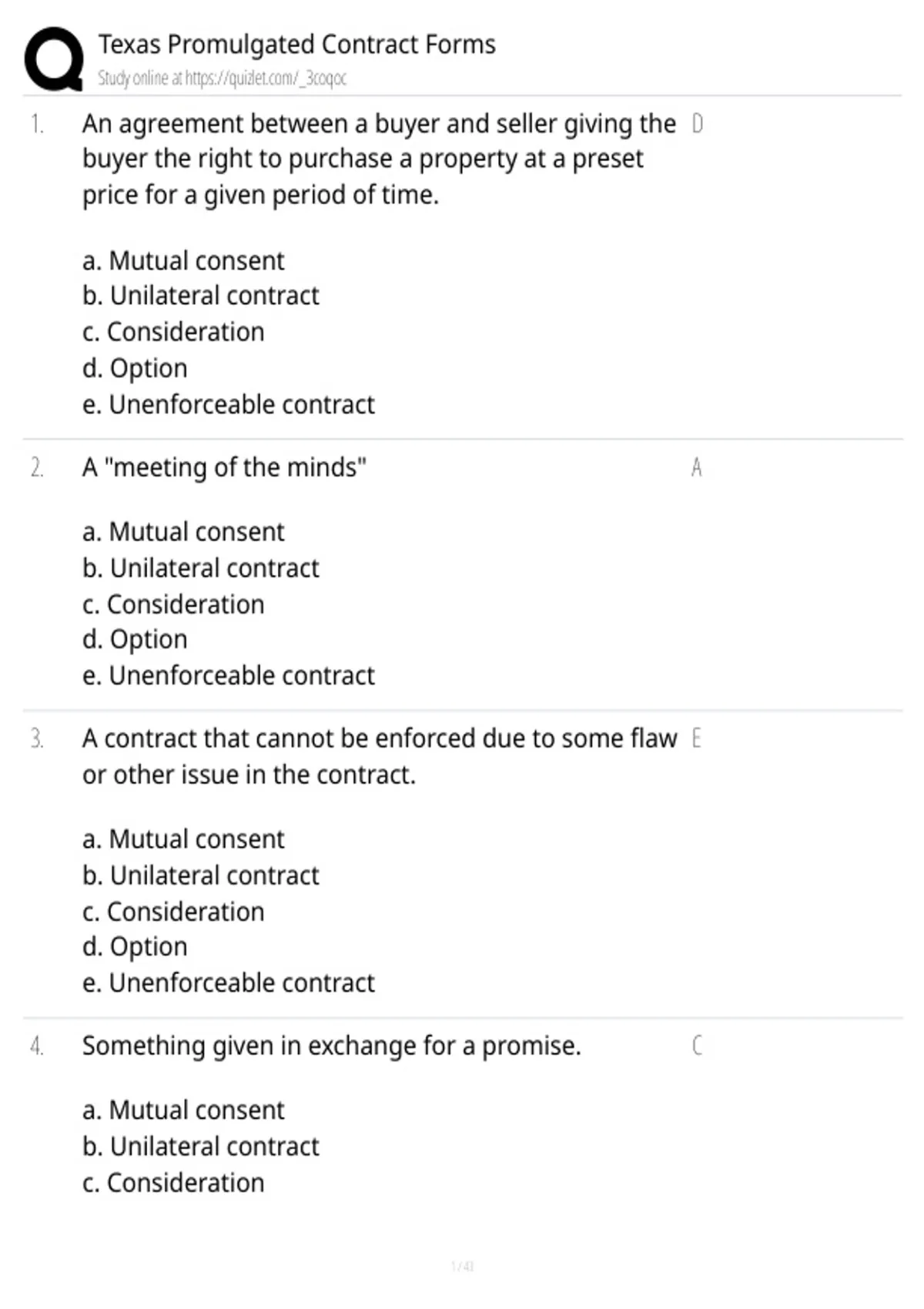
Task: Choose d. Option in question 3
Action: pos(135,946)
